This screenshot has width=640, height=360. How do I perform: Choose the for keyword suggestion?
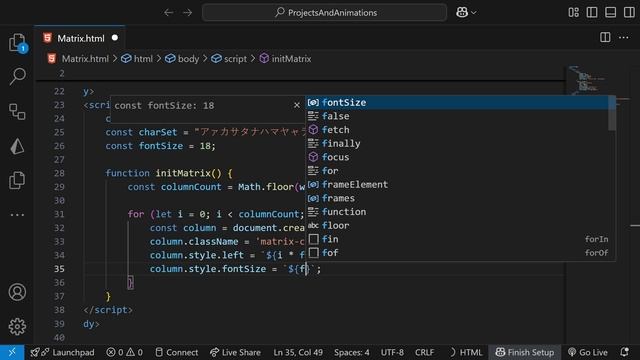point(457,171)
